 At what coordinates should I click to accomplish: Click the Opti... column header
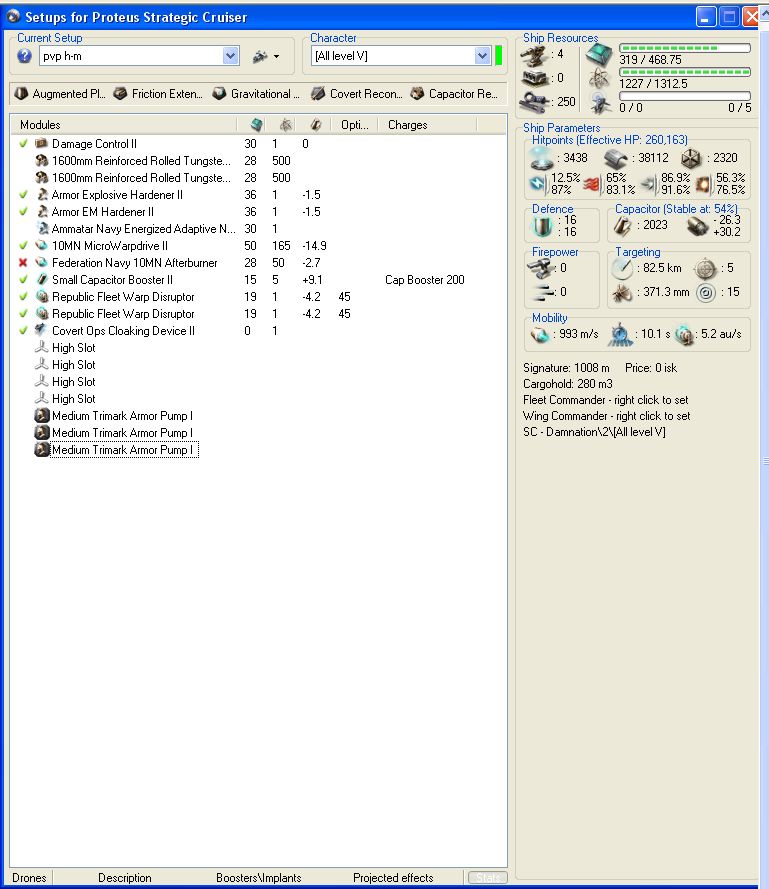pos(354,125)
